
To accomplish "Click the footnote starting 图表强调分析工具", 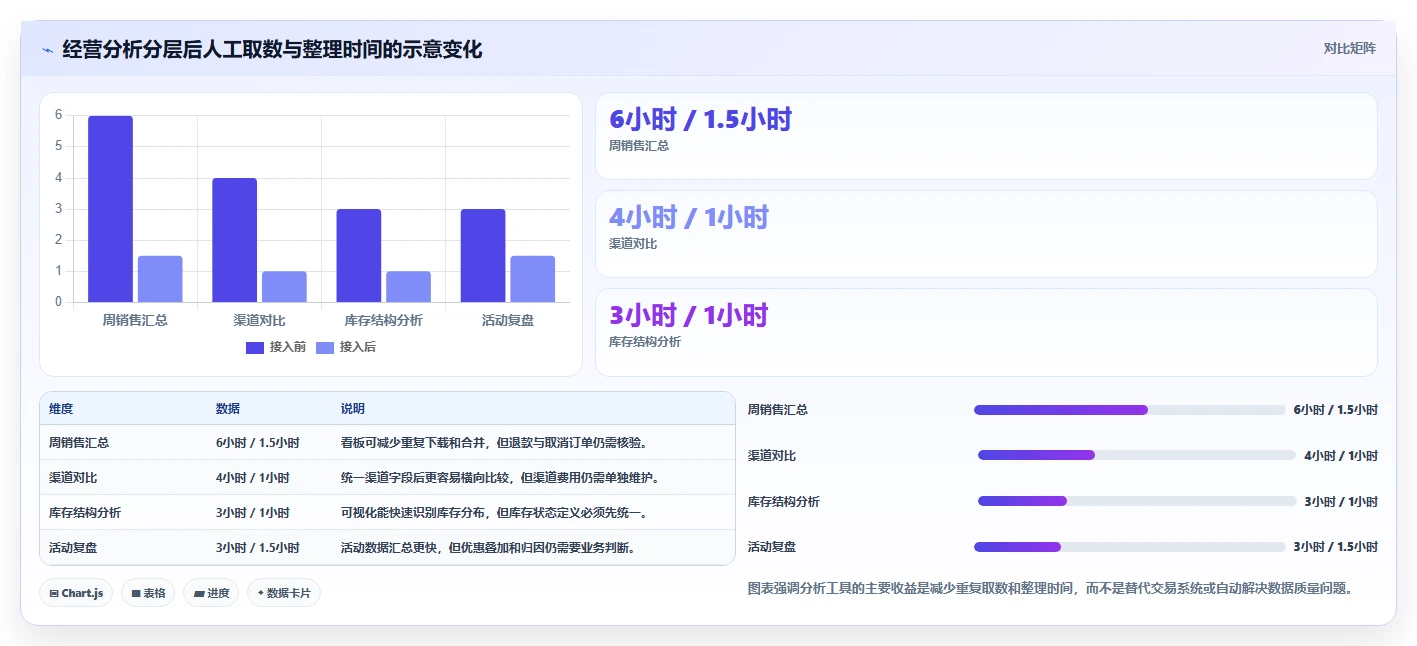I will pos(1051,588).
